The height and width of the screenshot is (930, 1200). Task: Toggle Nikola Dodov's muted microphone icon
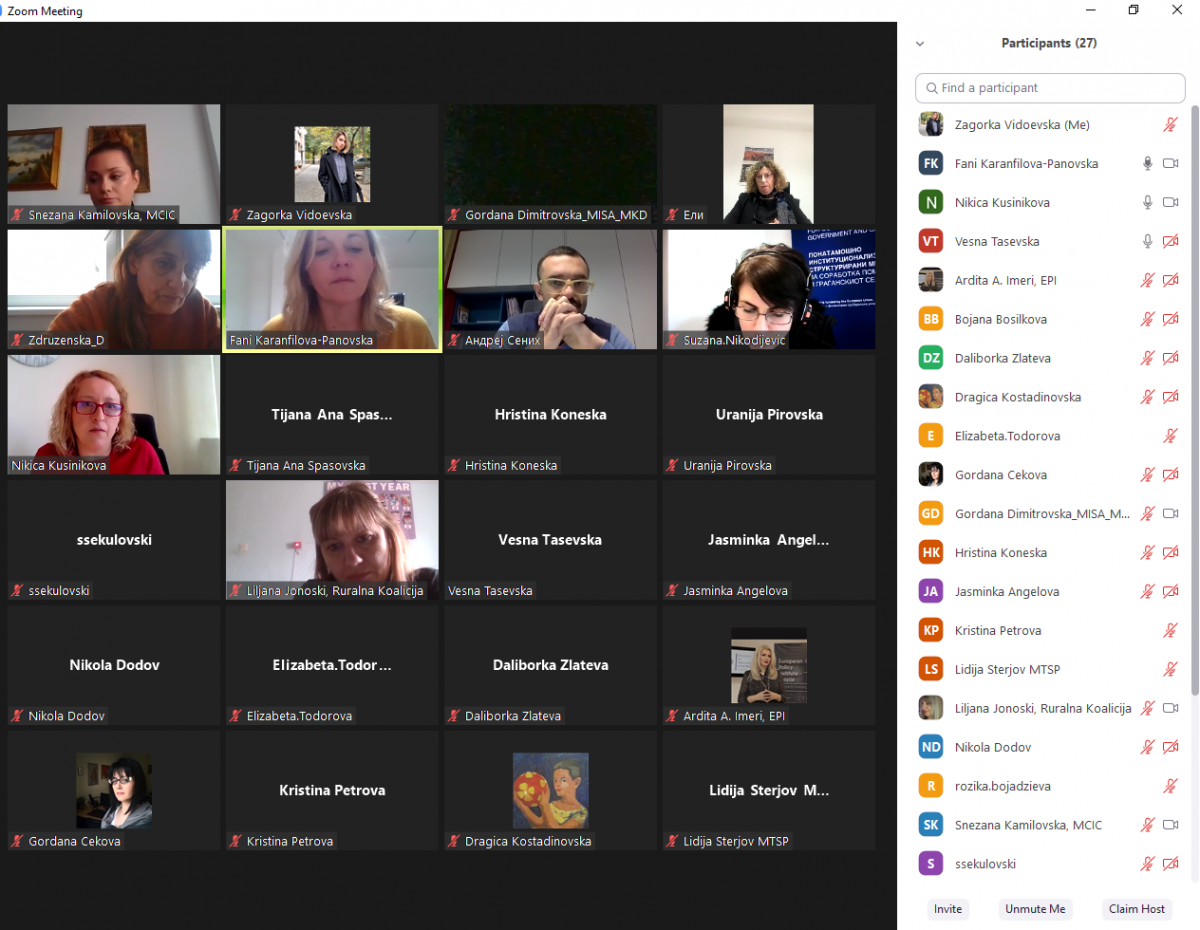(1148, 748)
